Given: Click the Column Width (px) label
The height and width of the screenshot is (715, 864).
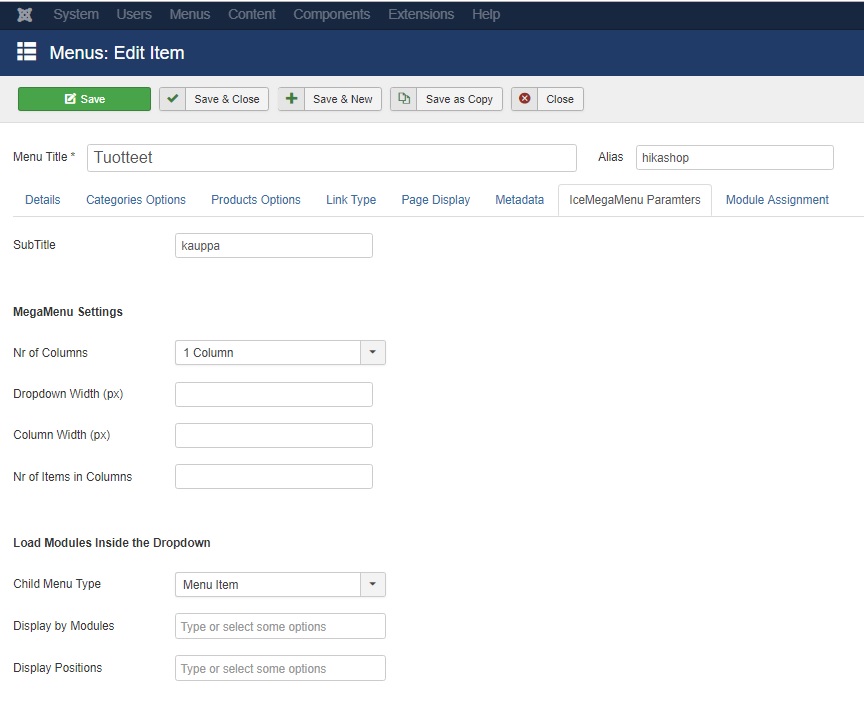Looking at the screenshot, I should pyautogui.click(x=62, y=435).
